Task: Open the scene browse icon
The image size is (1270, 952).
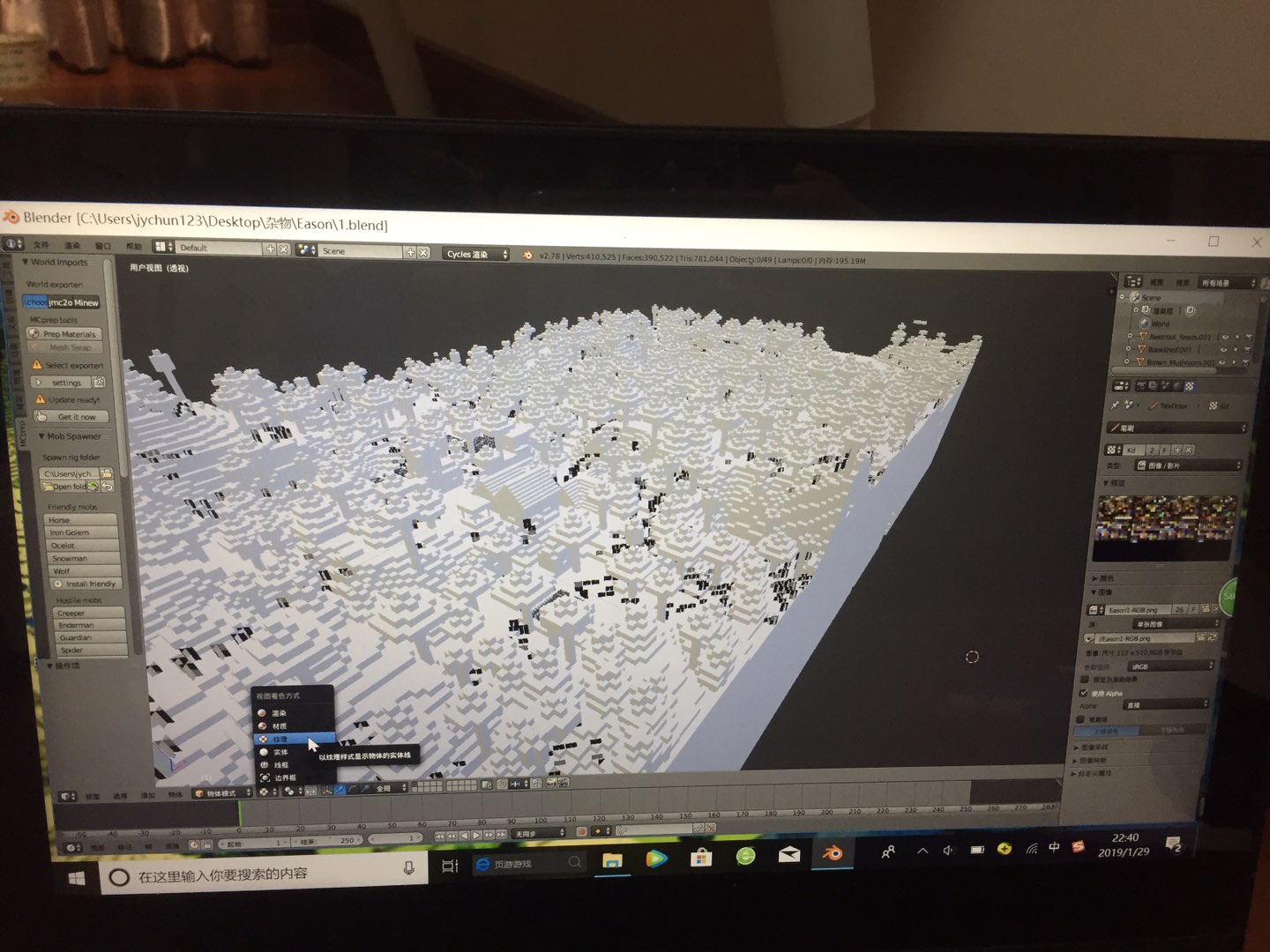Action: (x=306, y=250)
